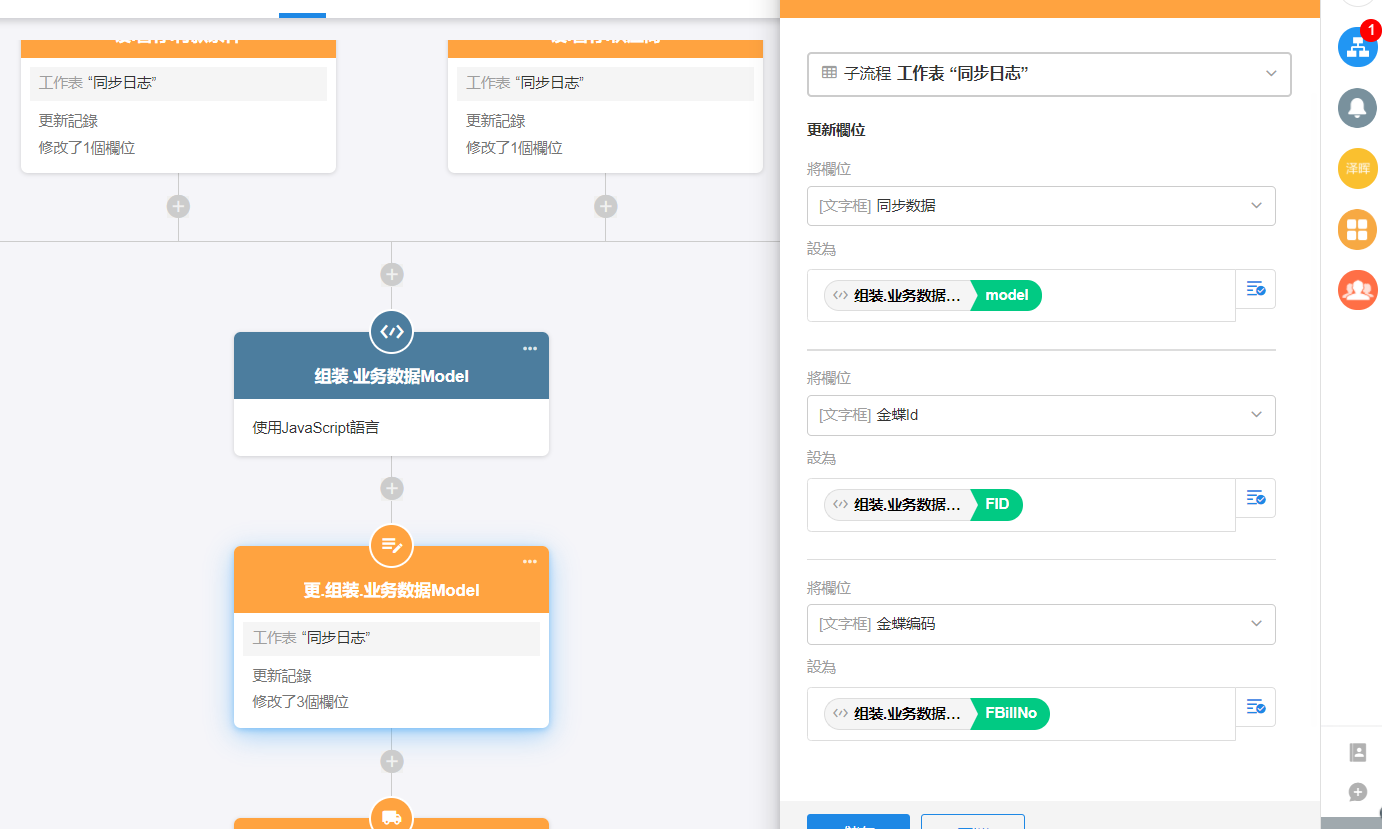Click the chat bubble plus icon
The width and height of the screenshot is (1382, 829).
click(x=1357, y=792)
